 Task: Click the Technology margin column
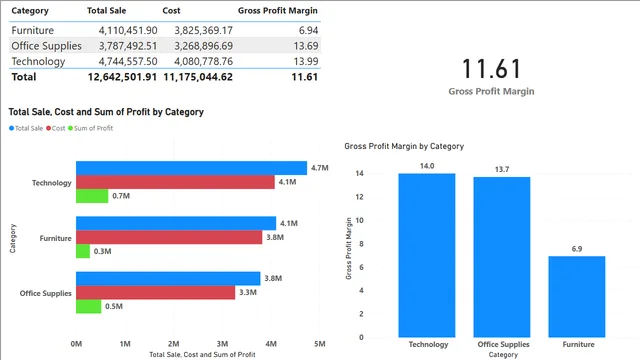(x=427, y=255)
